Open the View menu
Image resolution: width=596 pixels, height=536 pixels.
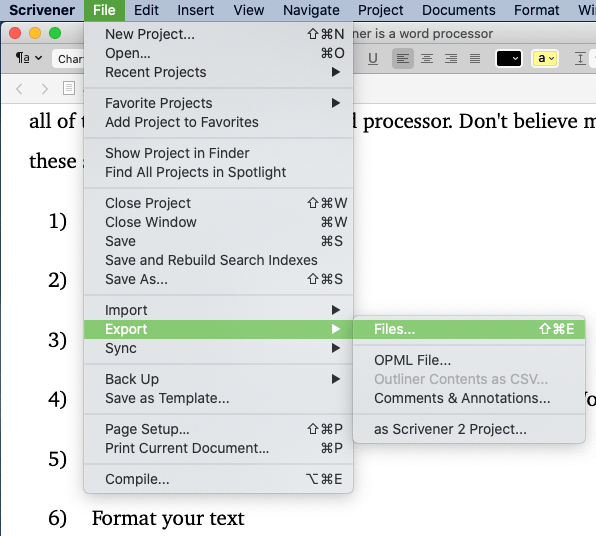click(249, 10)
